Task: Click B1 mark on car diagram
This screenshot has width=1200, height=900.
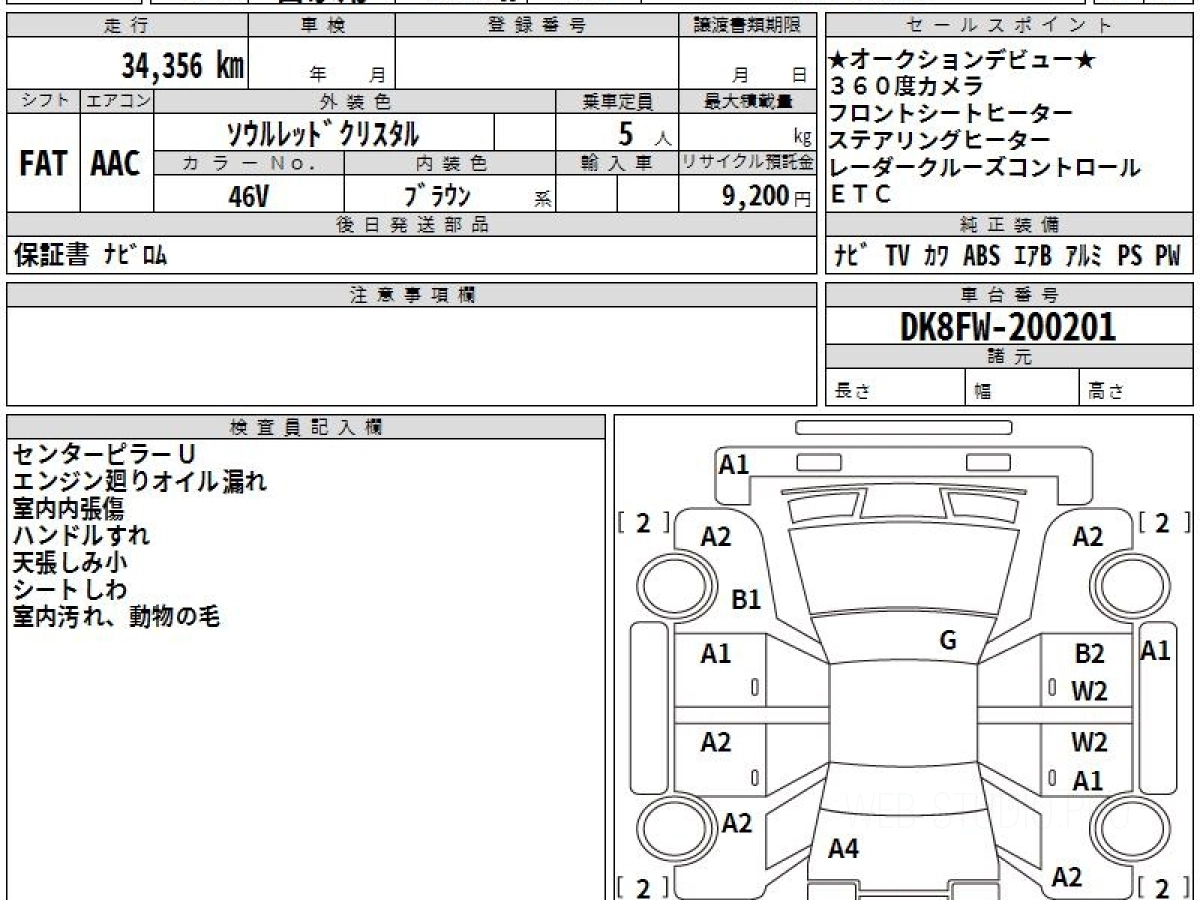Action: pos(746,600)
